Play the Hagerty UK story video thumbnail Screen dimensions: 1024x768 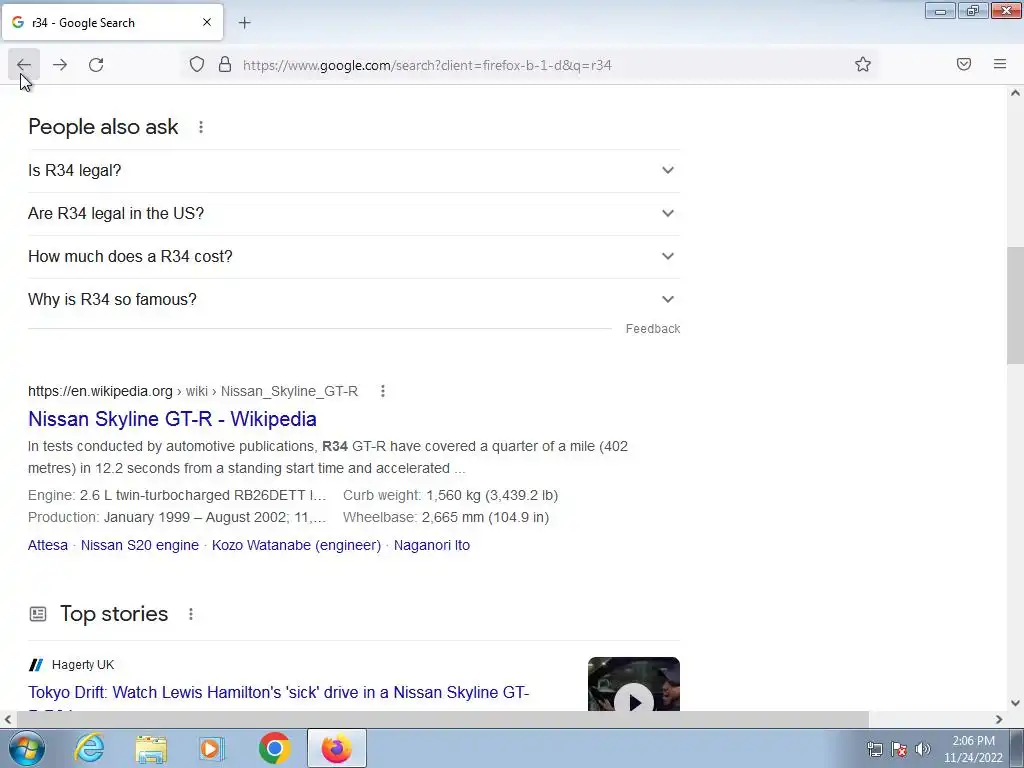(x=633, y=684)
